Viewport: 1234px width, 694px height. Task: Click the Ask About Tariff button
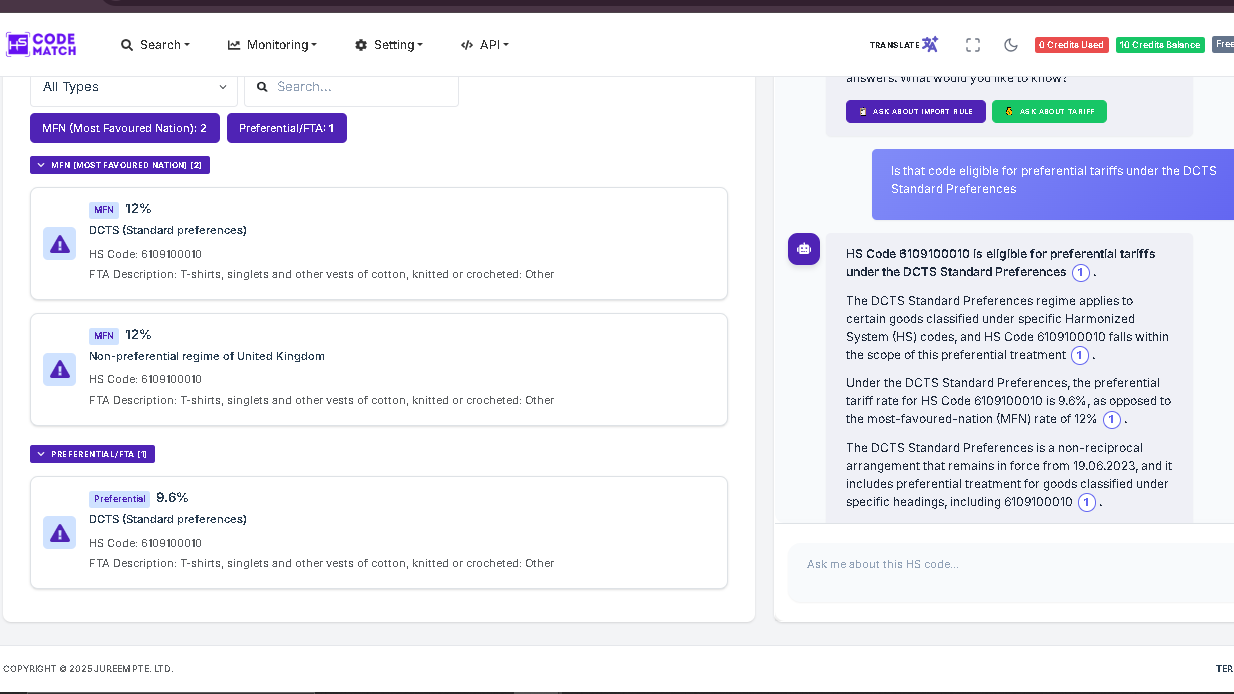1049,111
